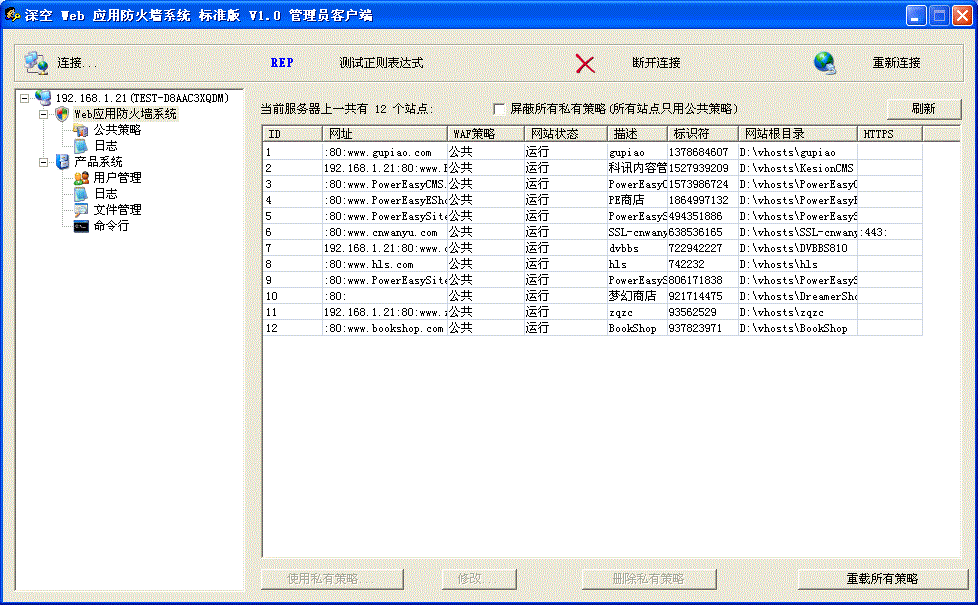The image size is (978, 605).
Task: Sort by the 网址 column header
Action: pyautogui.click(x=385, y=134)
